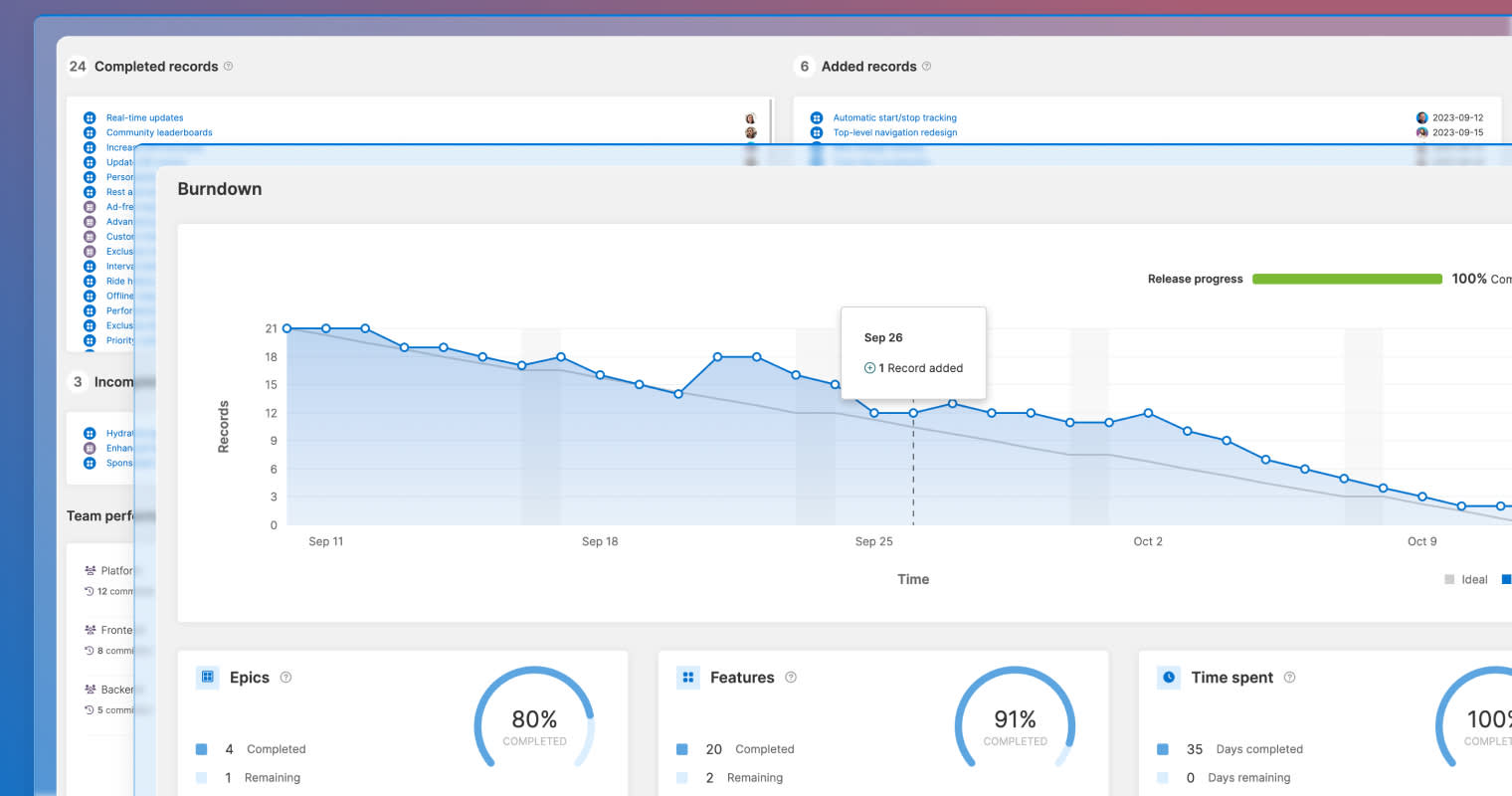Click the '3' incomplete records count badge

point(78,382)
